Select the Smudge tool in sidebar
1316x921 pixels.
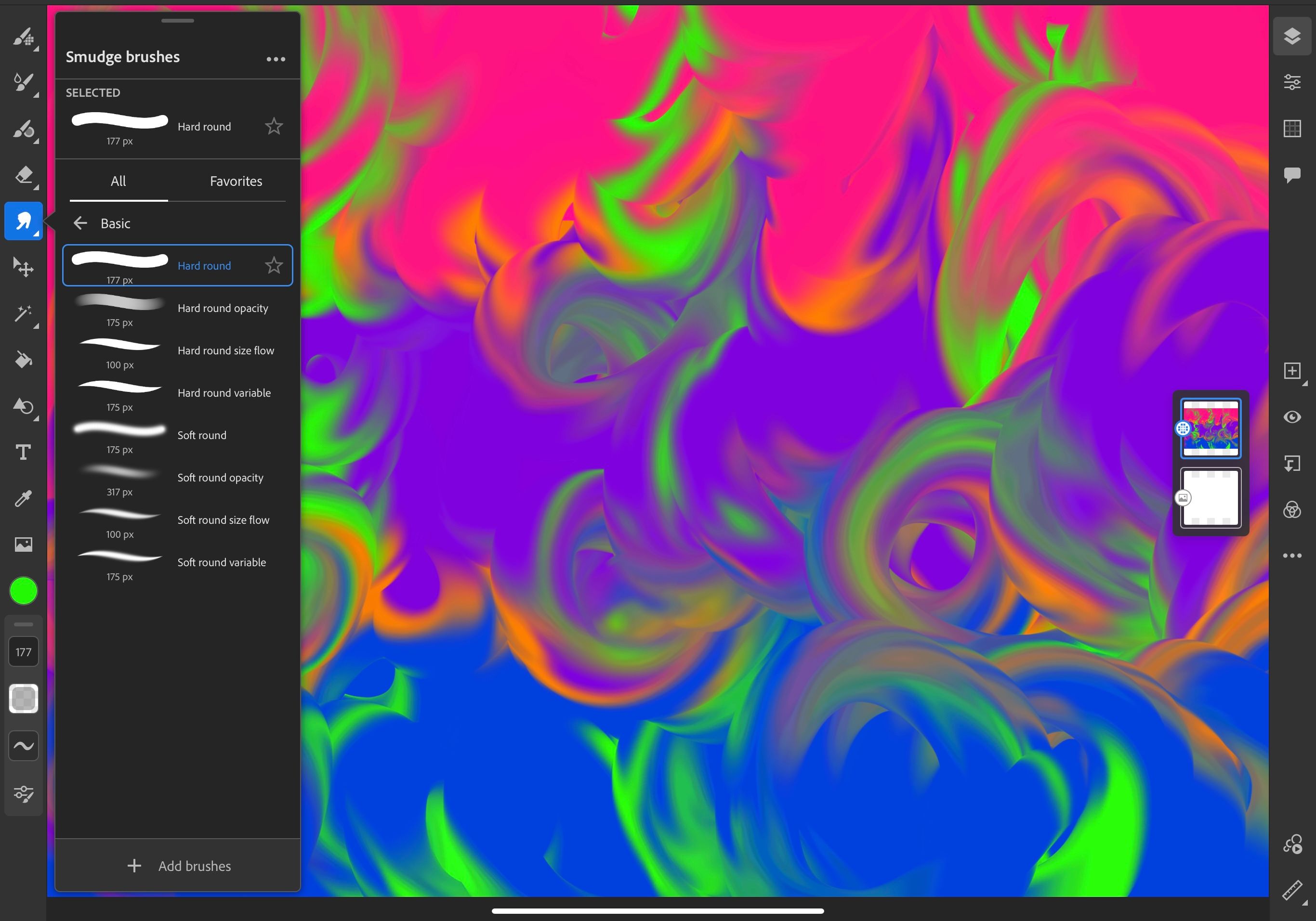(x=23, y=221)
